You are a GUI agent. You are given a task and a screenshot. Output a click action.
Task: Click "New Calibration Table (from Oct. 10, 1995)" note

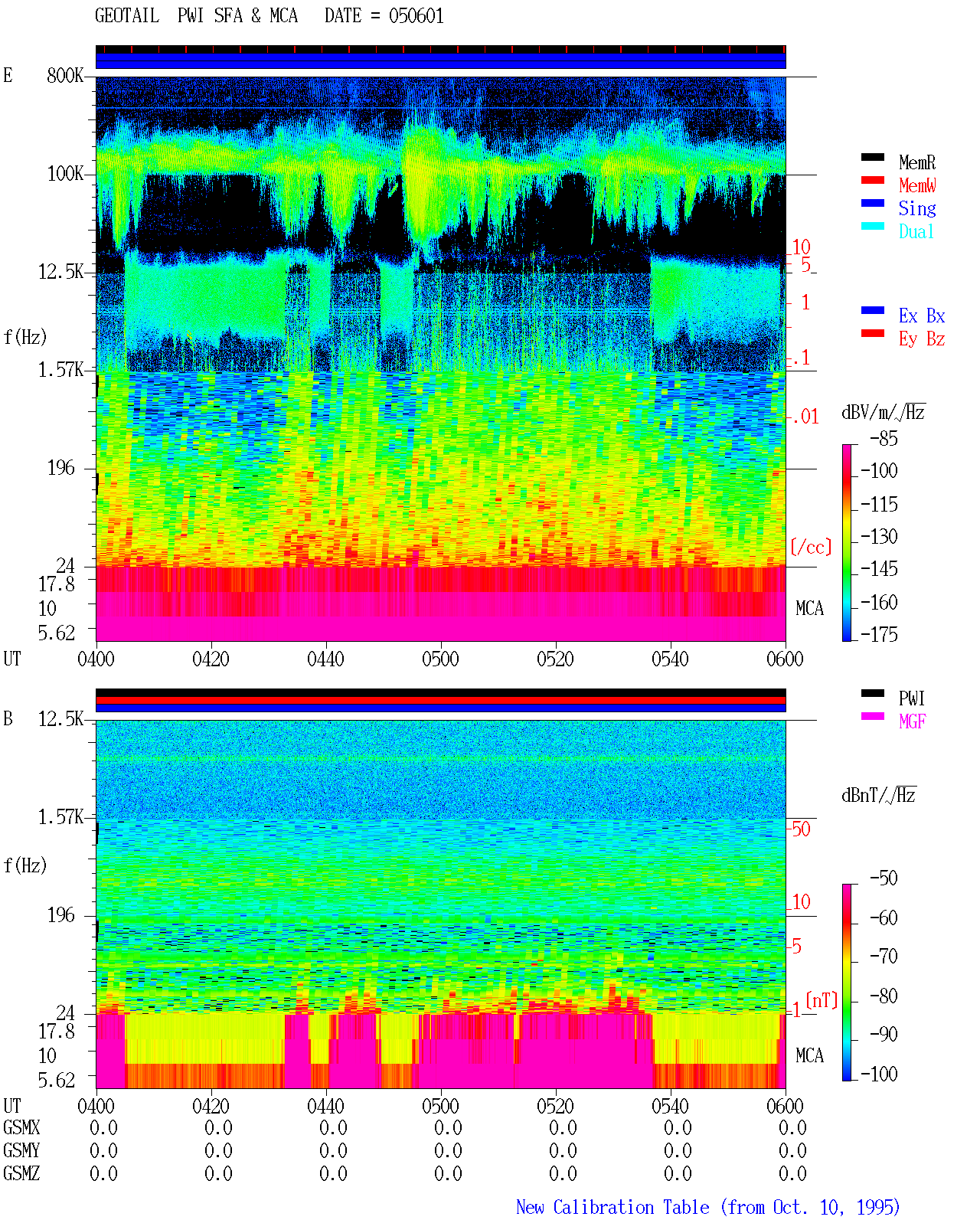708,1207
